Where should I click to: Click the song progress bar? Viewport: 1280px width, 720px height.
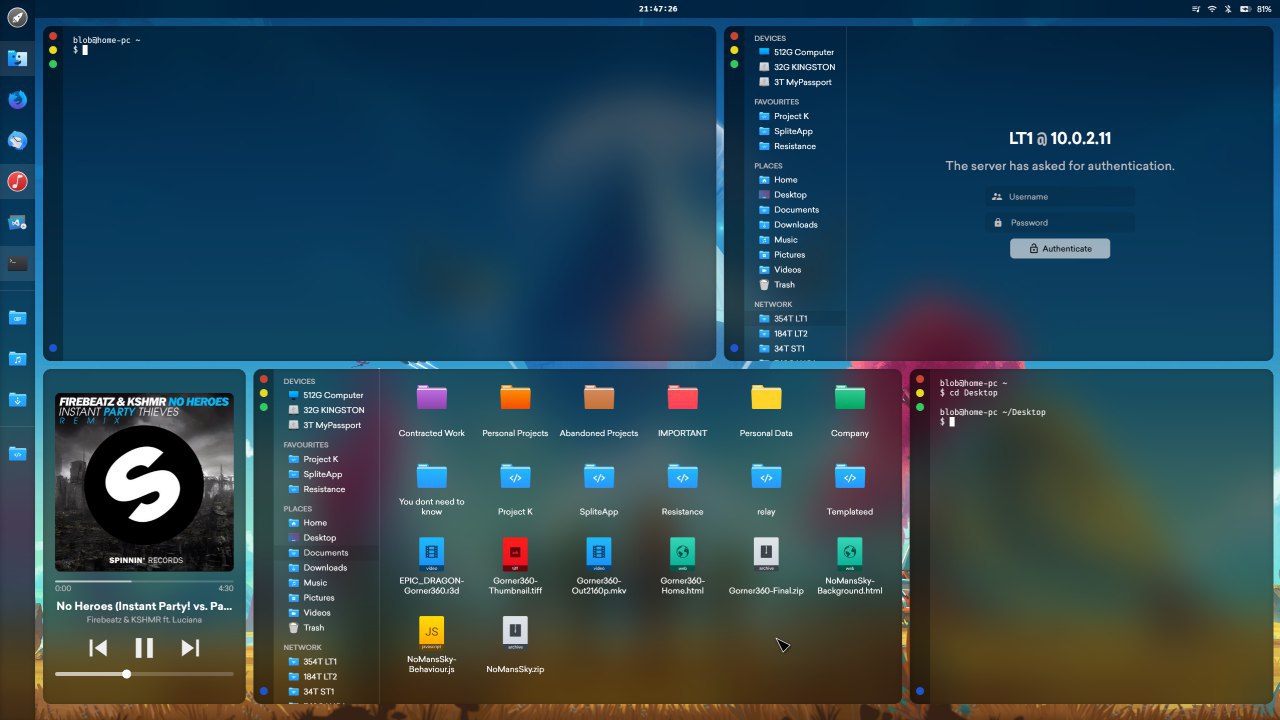click(144, 580)
